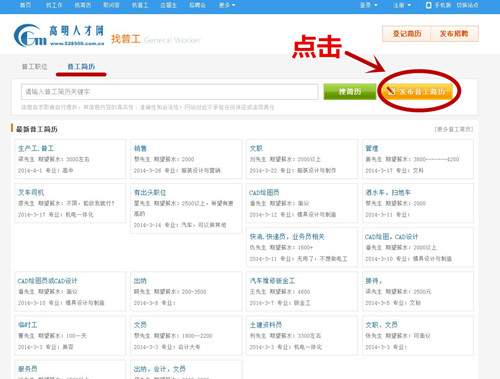Click the green 搜简历 search button

tap(350, 92)
